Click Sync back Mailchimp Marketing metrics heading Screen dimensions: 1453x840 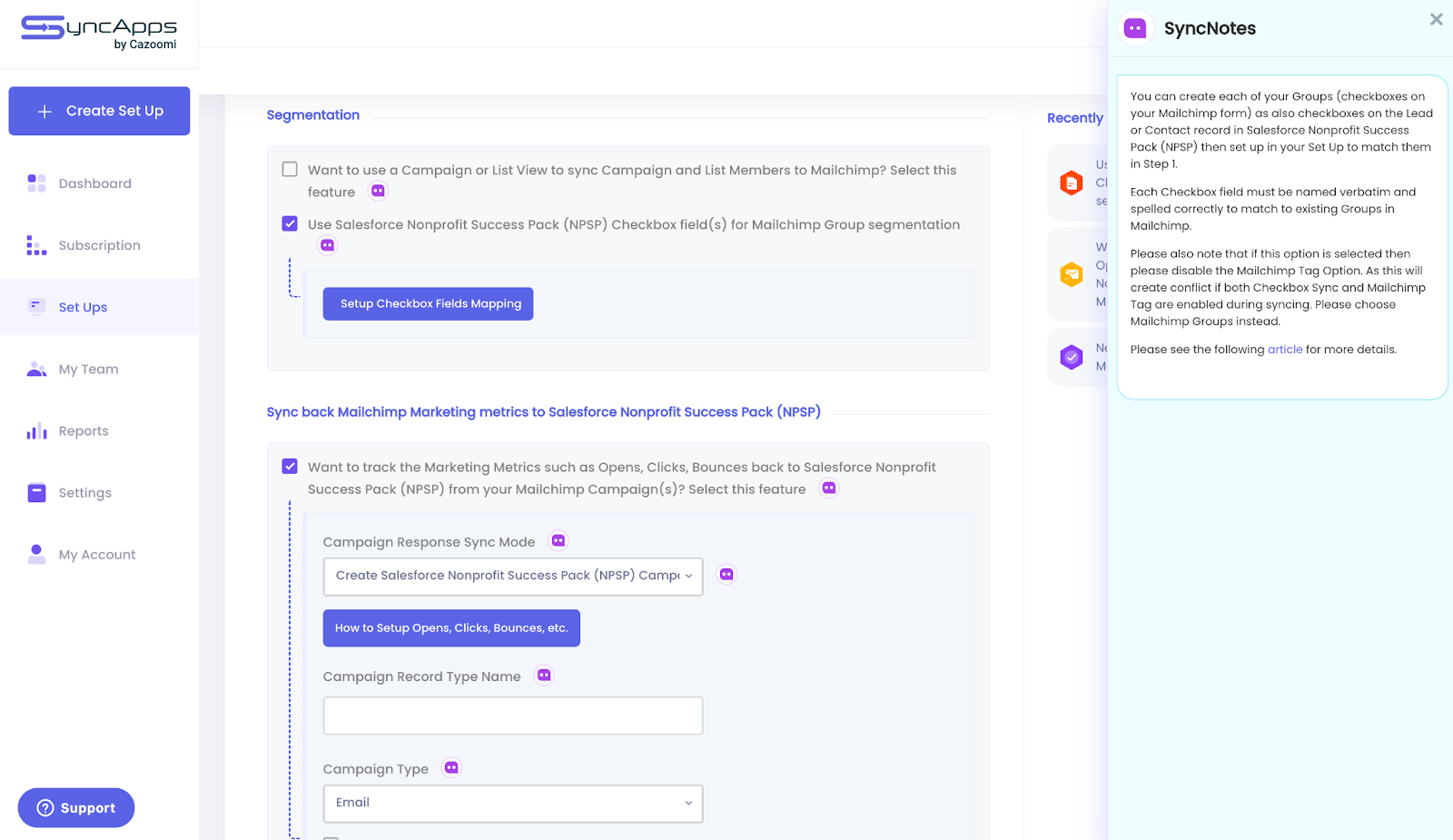pyautogui.click(x=543, y=411)
